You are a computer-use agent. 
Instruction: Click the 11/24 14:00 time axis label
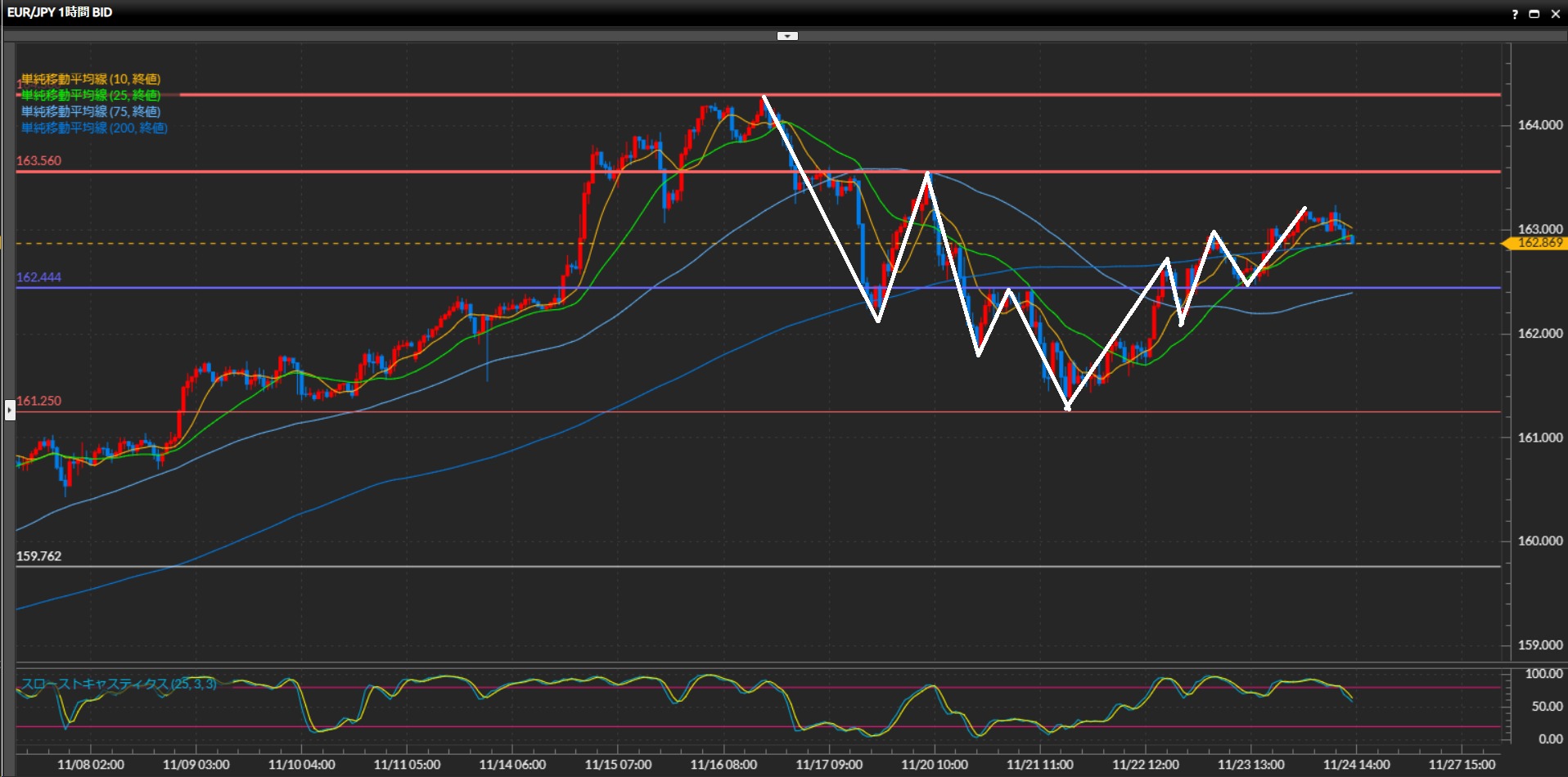(1356, 765)
